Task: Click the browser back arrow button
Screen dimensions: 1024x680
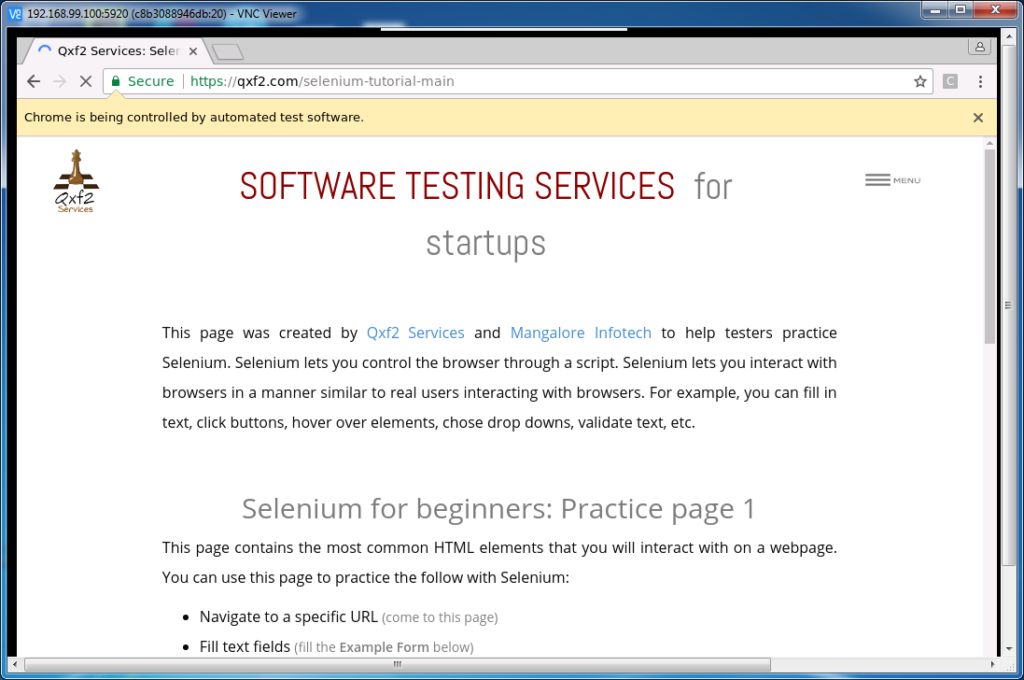Action: (x=33, y=82)
